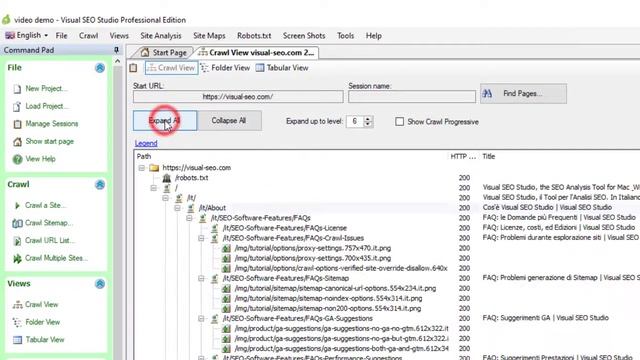Click the sitemap-canonical-url-options image icon
640x360 pixels.
coord(226,288)
